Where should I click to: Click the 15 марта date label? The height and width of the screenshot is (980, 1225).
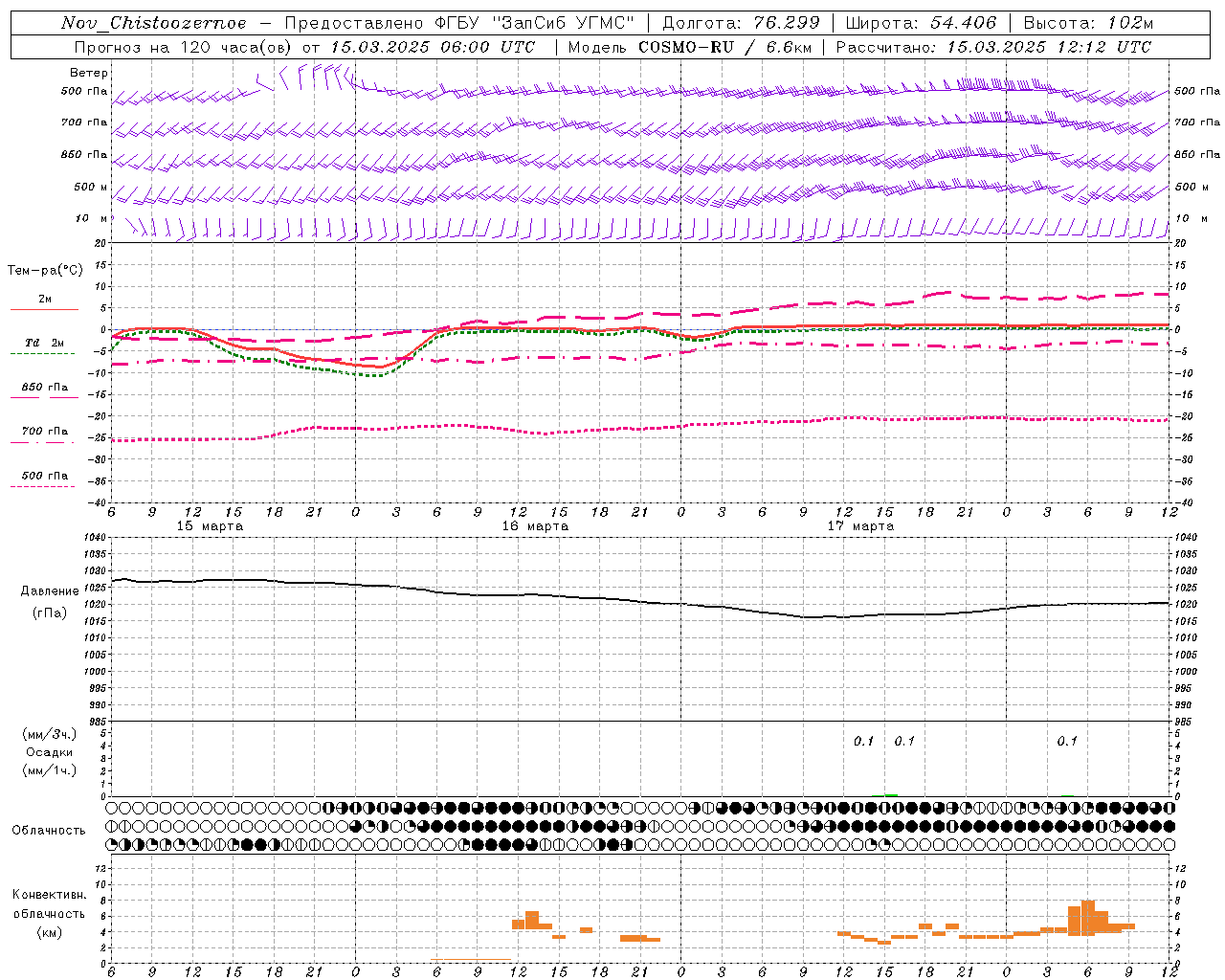point(210,526)
